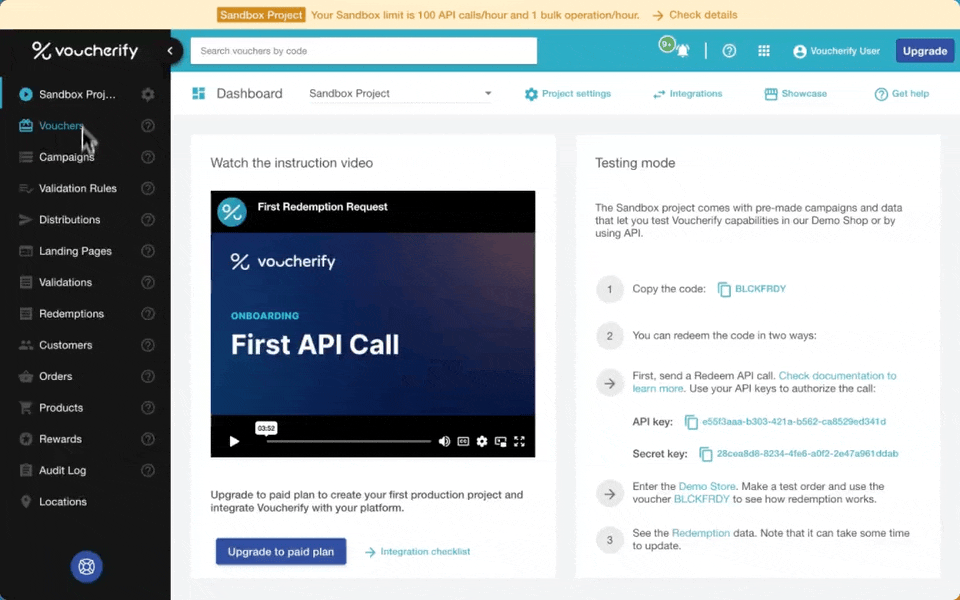This screenshot has height=600, width=960.
Task: Collapse the sidebar with the chevron button
Action: (x=170, y=51)
